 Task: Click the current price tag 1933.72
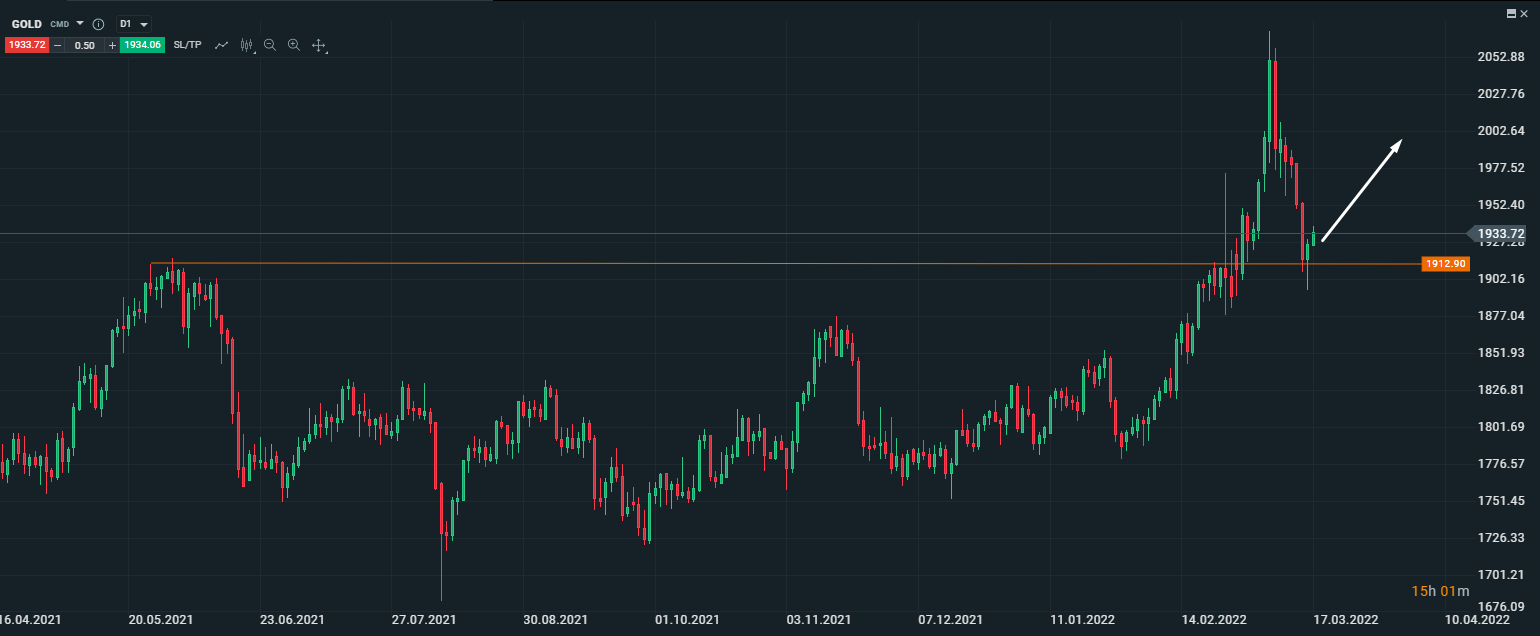point(1500,233)
